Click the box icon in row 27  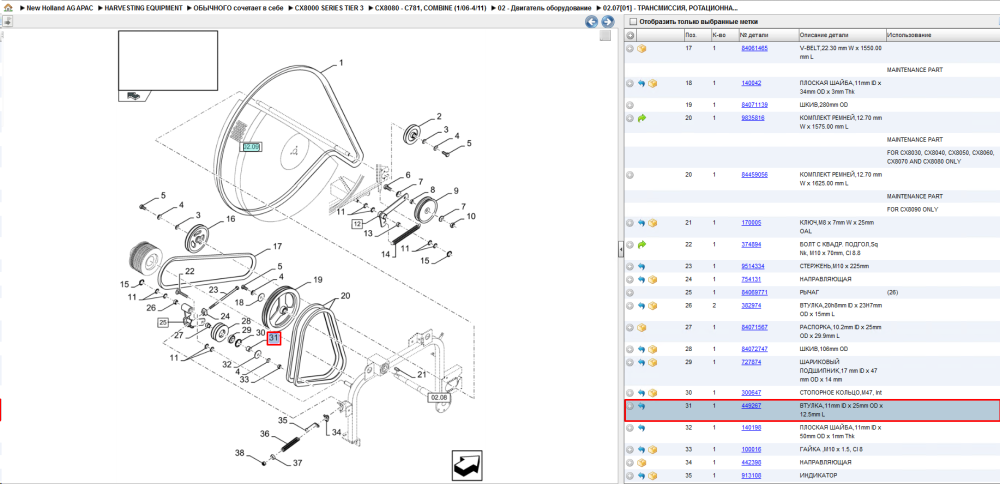point(642,327)
